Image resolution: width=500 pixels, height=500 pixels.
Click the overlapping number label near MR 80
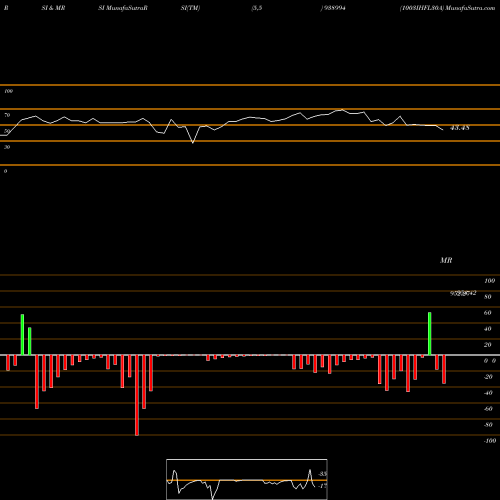(x=463, y=293)
